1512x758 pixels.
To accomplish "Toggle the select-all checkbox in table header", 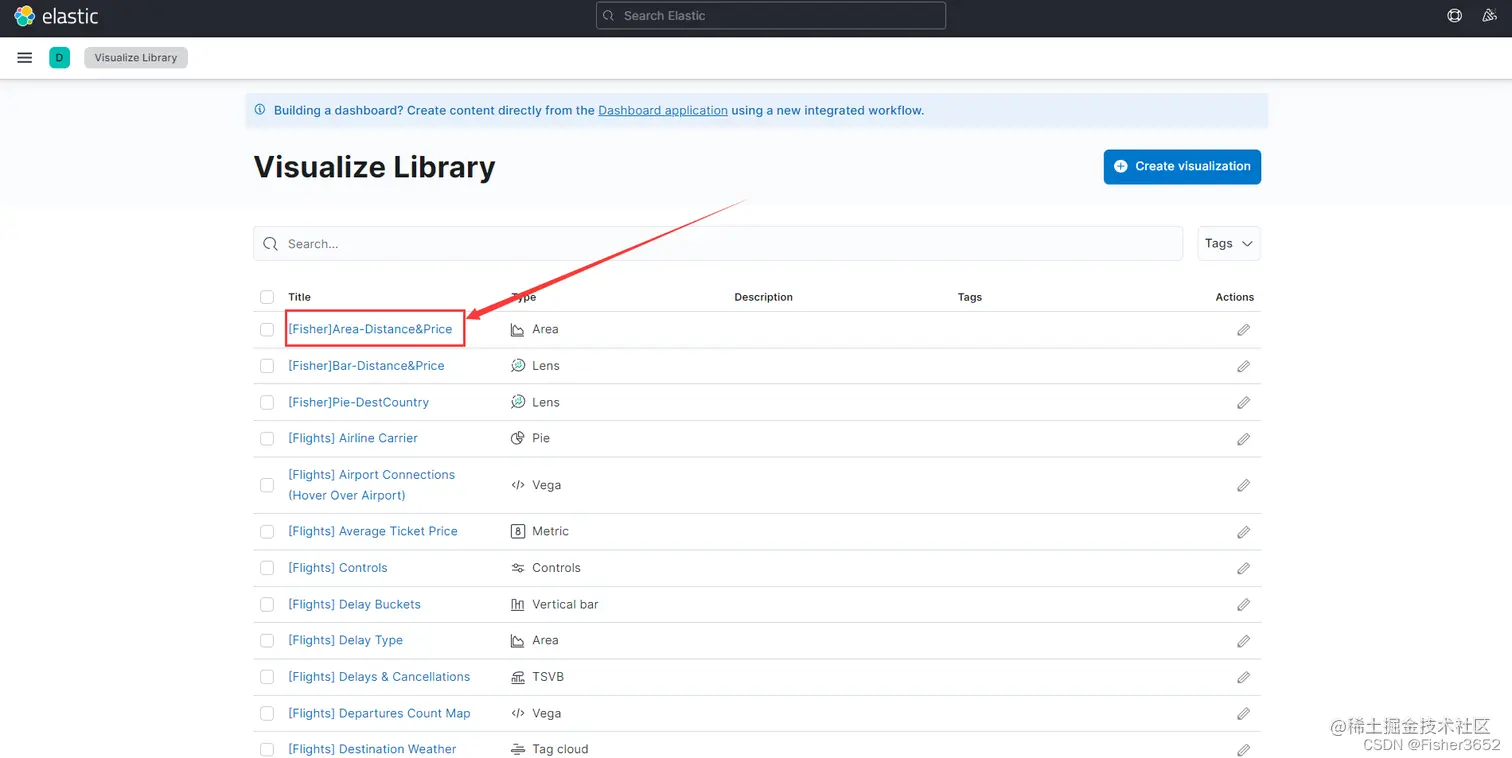I will 267,297.
